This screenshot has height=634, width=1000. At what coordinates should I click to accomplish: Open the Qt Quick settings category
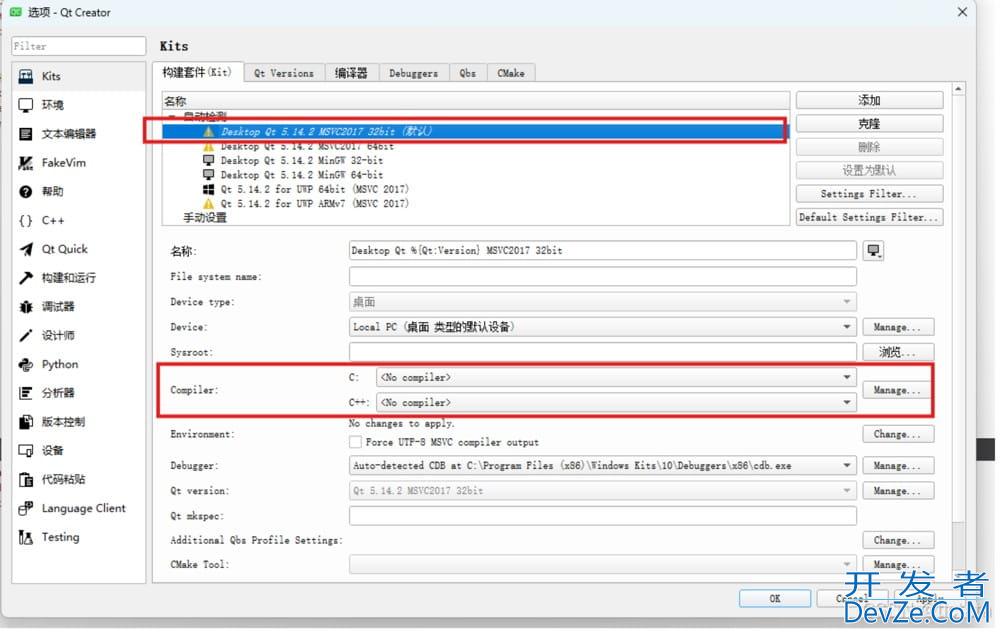(79, 249)
